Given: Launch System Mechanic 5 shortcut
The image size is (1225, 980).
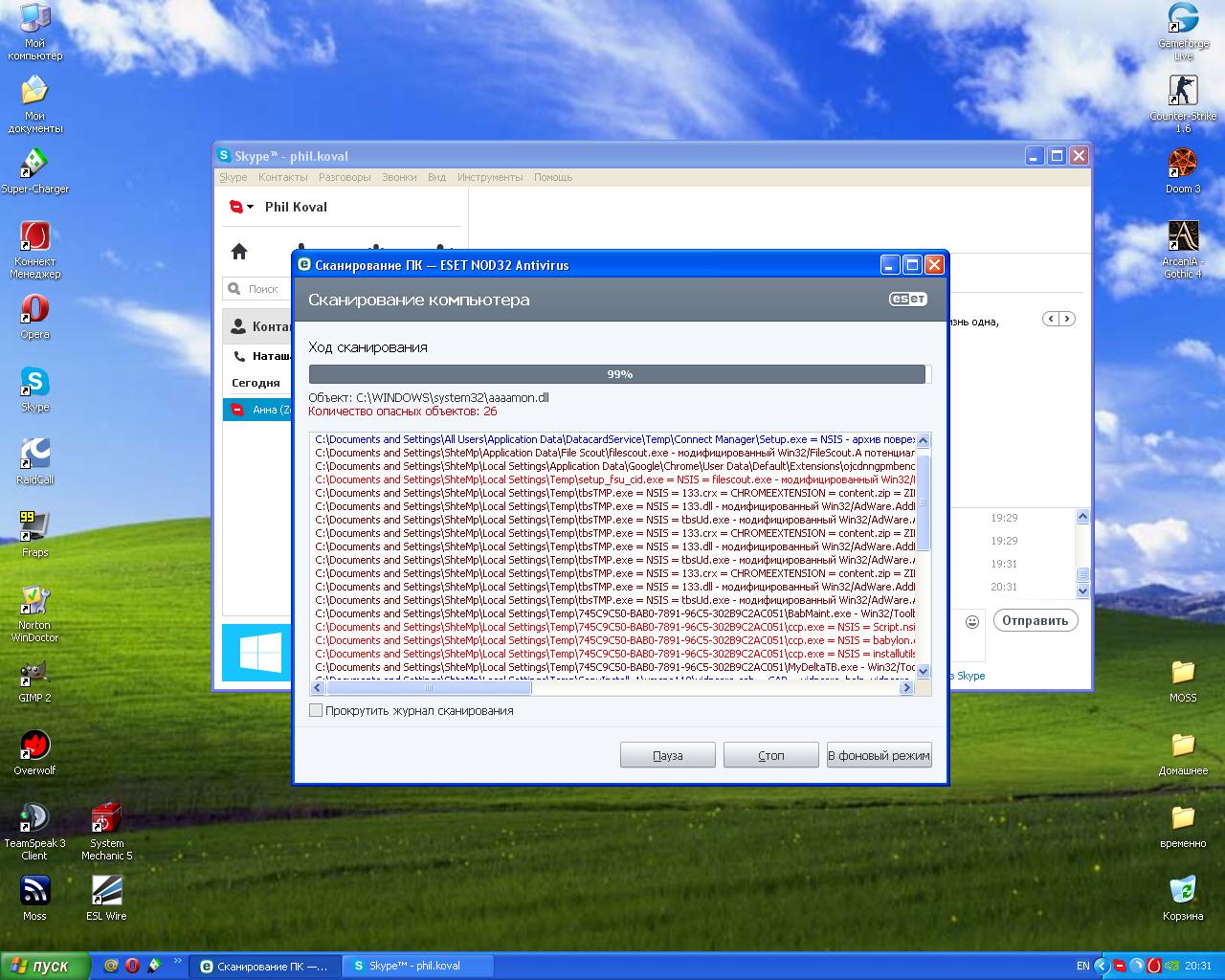Looking at the screenshot, I should tap(107, 832).
